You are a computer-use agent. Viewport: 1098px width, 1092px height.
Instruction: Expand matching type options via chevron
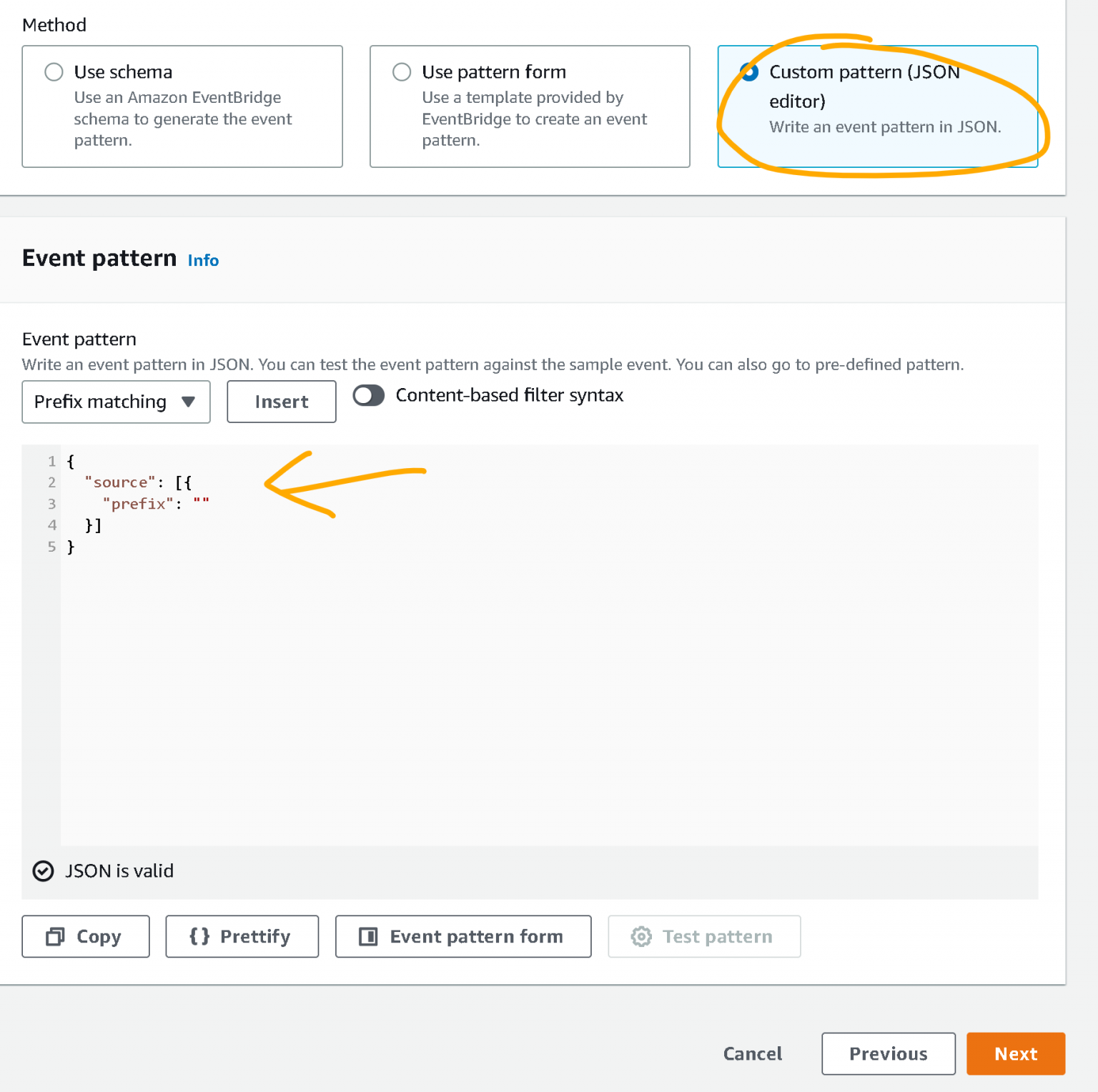[x=188, y=402]
